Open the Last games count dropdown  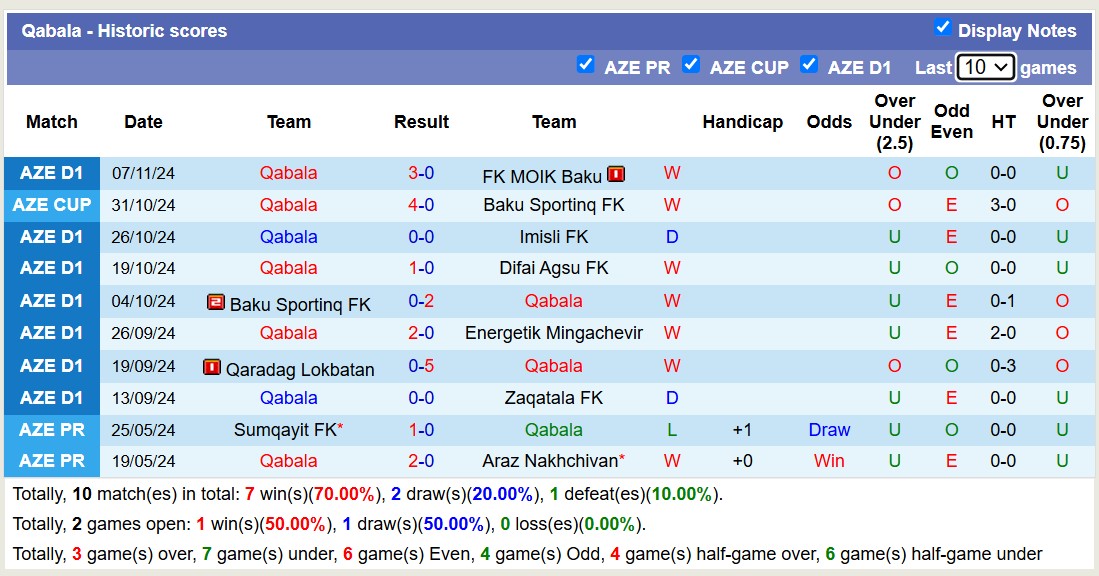tap(985, 67)
